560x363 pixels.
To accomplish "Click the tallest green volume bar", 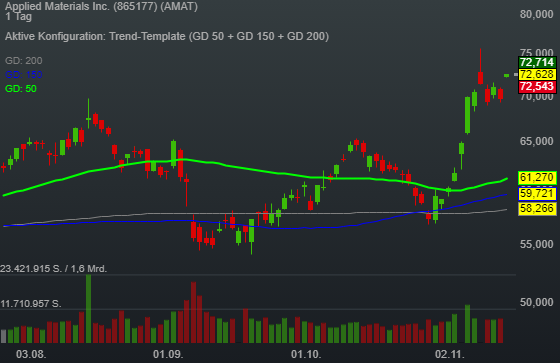I will [89, 309].
